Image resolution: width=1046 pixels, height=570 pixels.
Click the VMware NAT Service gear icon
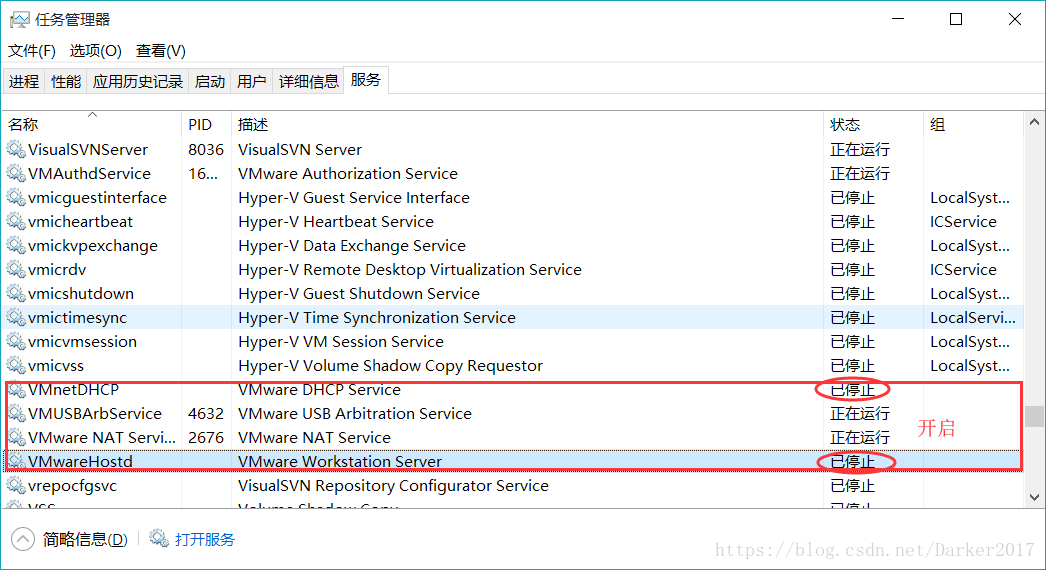(x=16, y=437)
